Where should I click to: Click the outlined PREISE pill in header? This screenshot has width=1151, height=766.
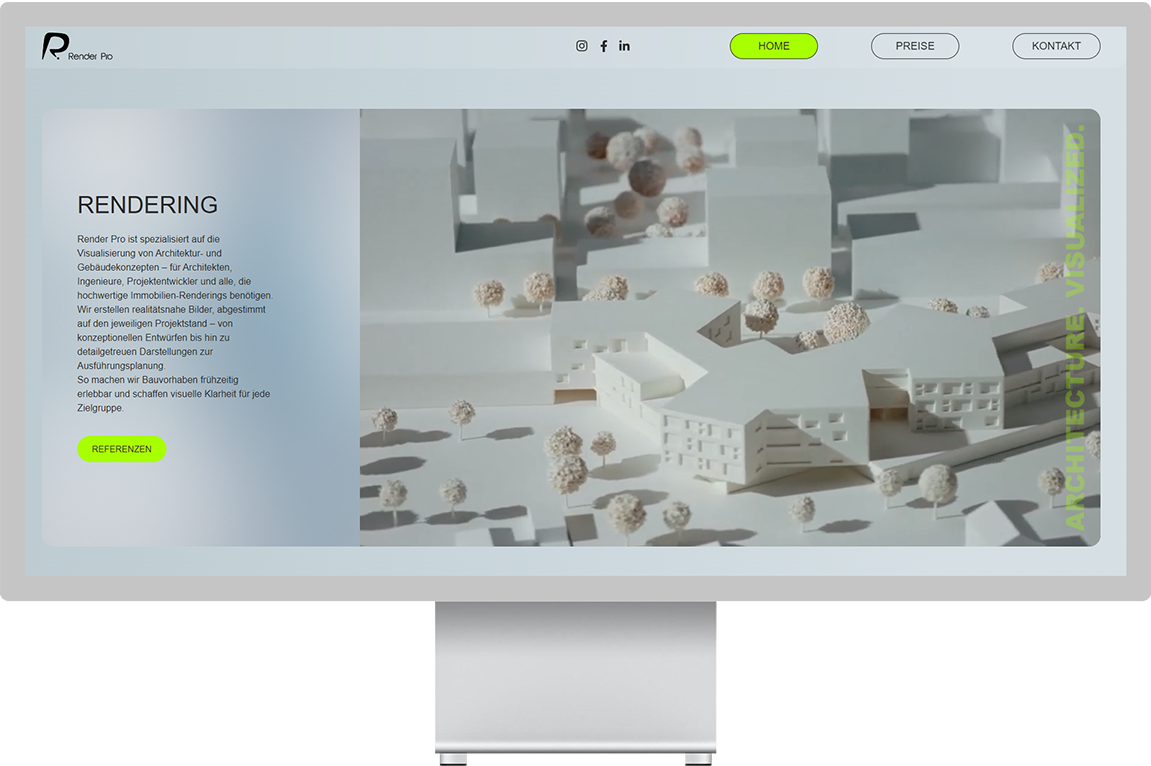tap(914, 45)
